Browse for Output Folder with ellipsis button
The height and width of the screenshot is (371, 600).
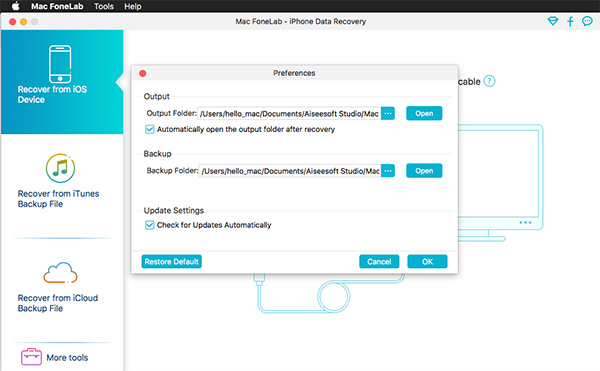388,114
